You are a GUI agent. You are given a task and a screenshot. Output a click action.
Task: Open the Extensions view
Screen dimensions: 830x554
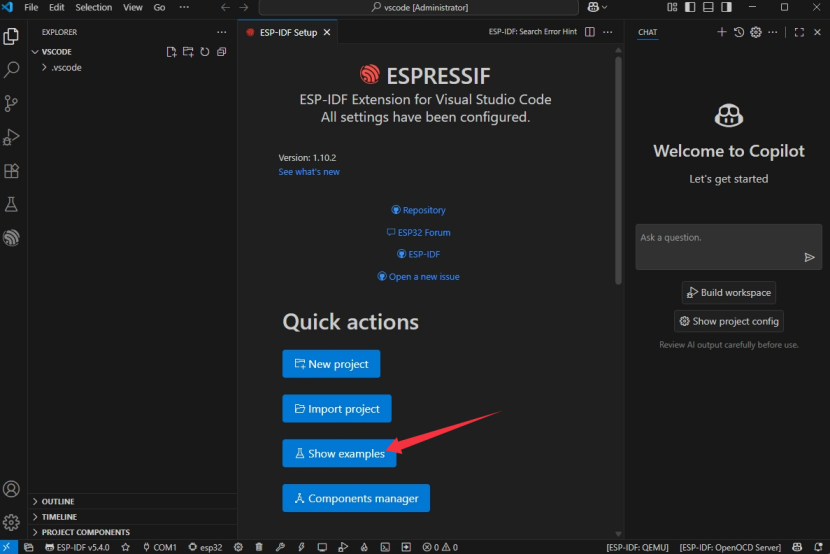(x=11, y=171)
